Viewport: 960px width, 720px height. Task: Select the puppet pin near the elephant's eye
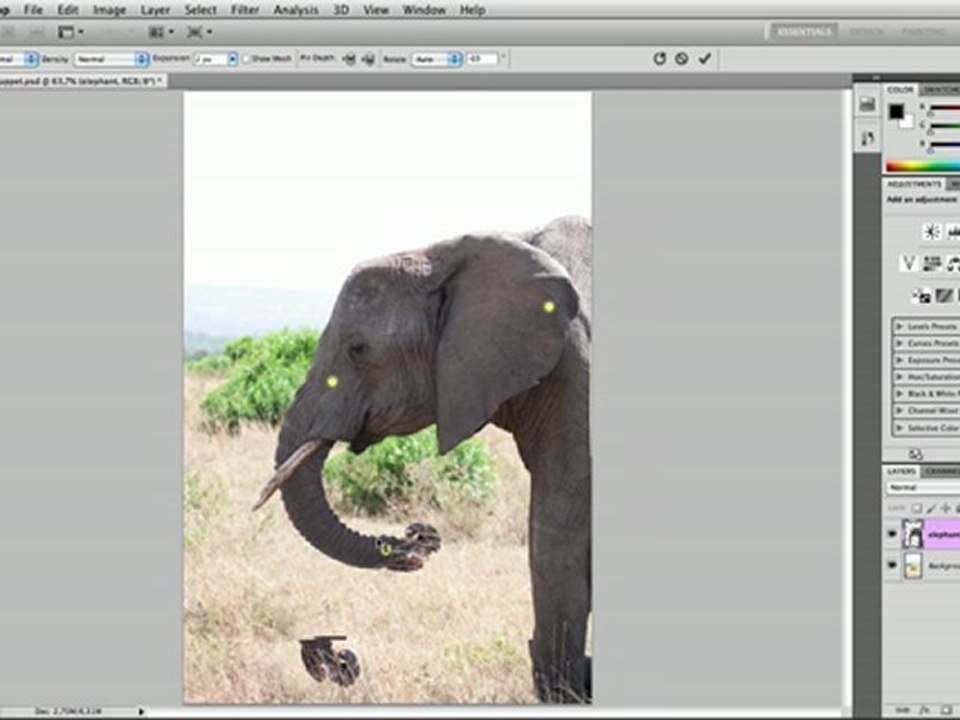point(332,382)
